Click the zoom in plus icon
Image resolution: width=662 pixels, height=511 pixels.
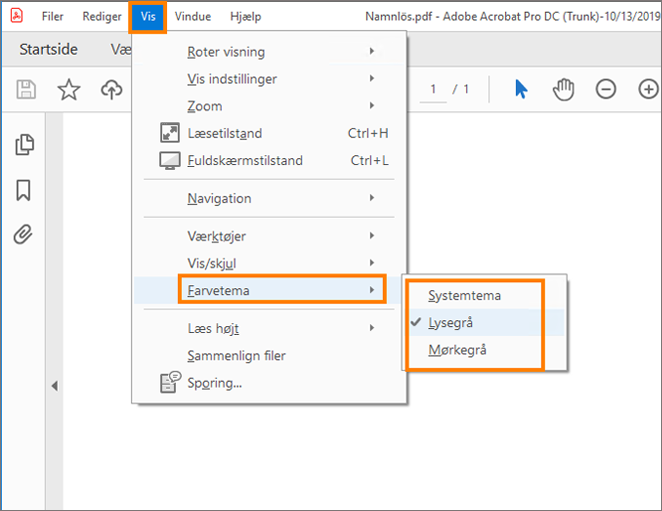click(647, 89)
